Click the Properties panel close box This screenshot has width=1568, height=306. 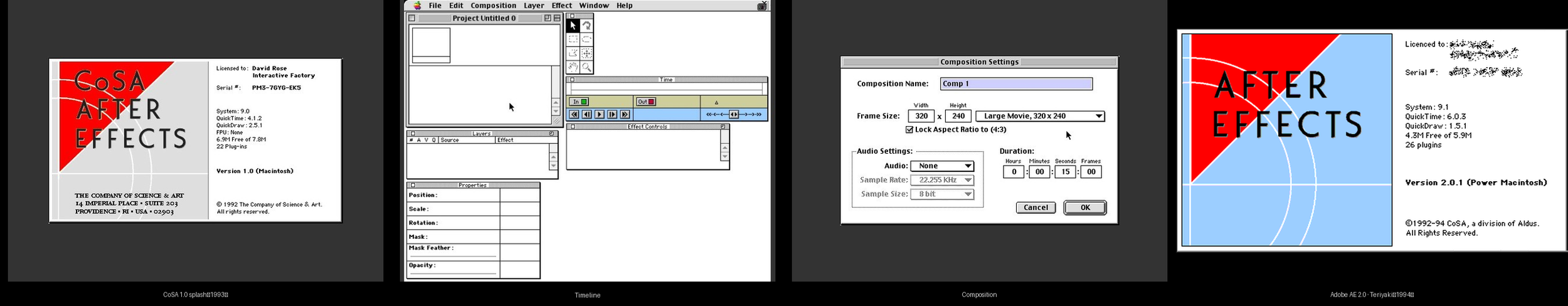tap(413, 186)
